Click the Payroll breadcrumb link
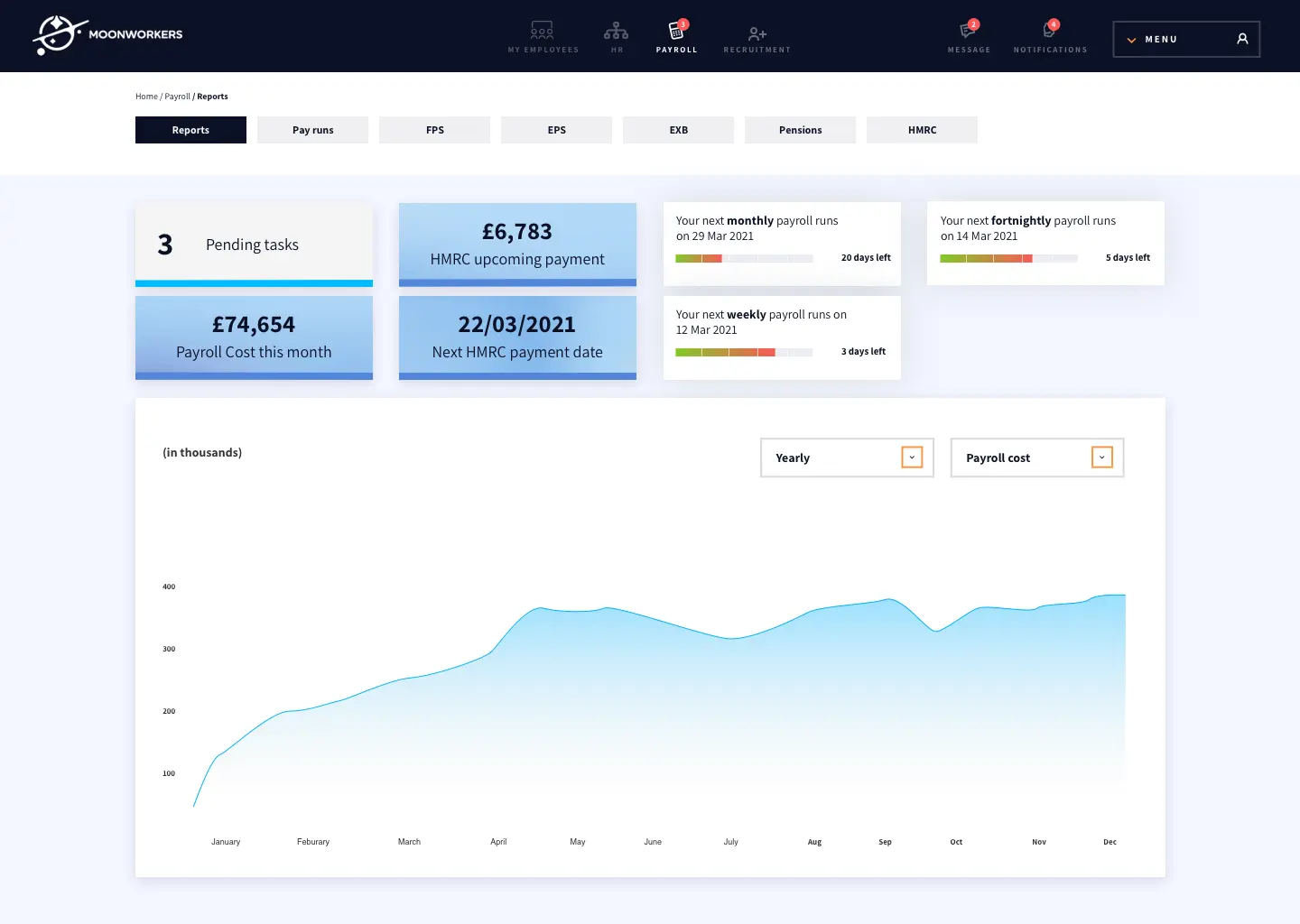This screenshot has width=1300, height=924. [177, 97]
